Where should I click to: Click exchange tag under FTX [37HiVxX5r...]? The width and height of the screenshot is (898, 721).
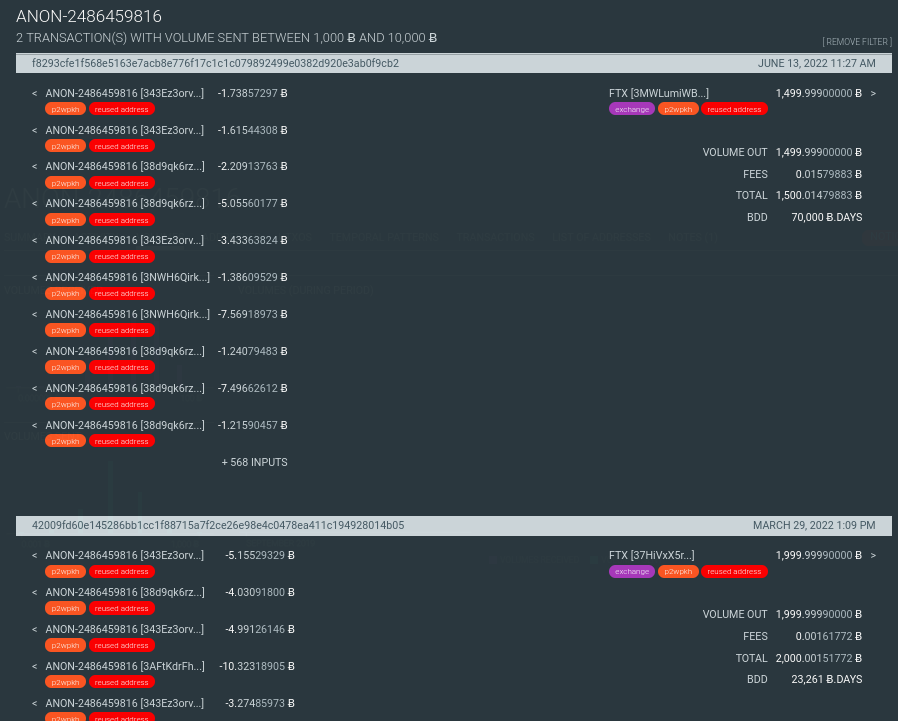click(x=632, y=572)
